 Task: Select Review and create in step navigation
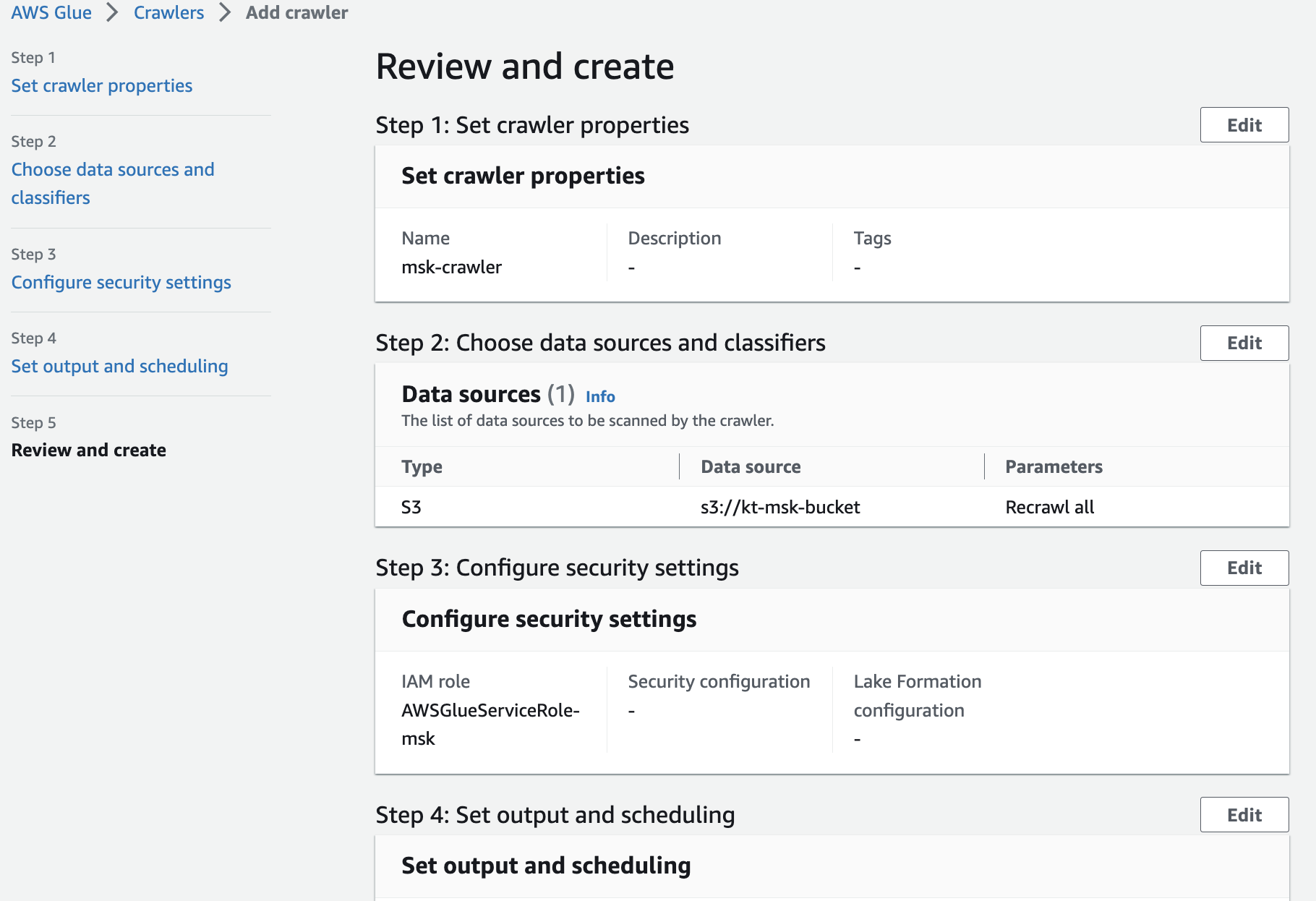coord(89,450)
